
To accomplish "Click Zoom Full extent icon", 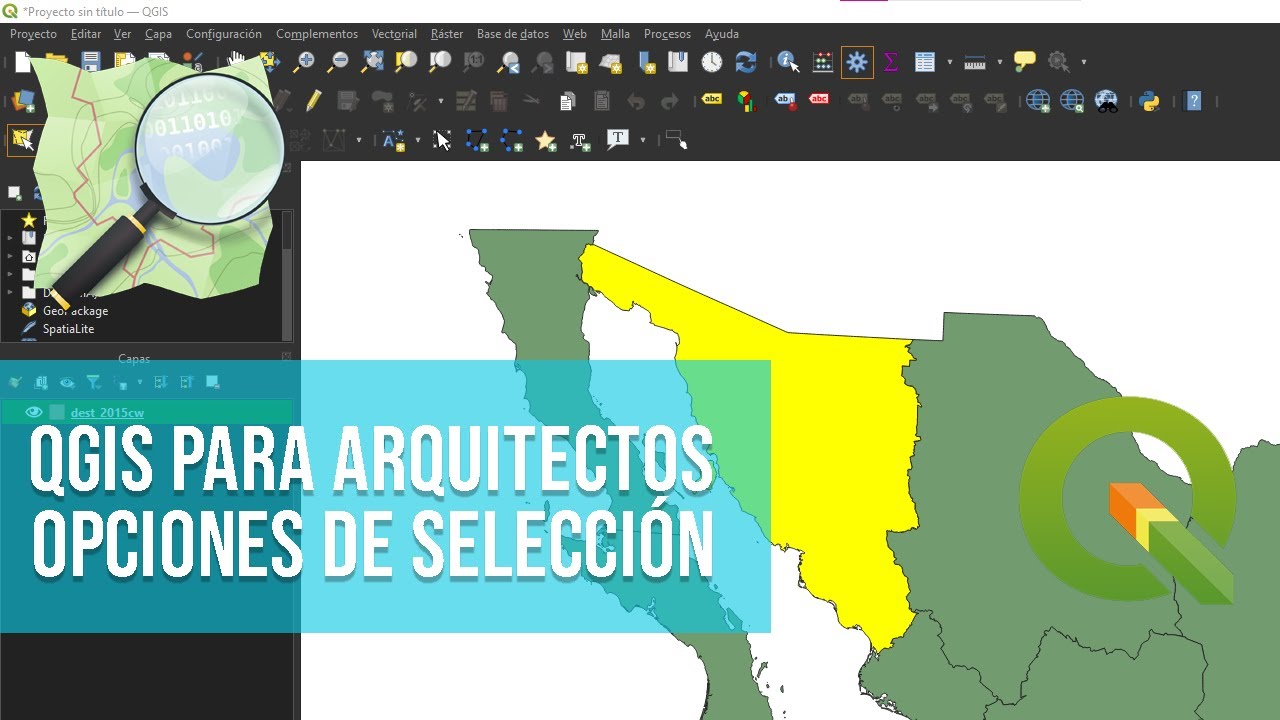I will coord(372,62).
